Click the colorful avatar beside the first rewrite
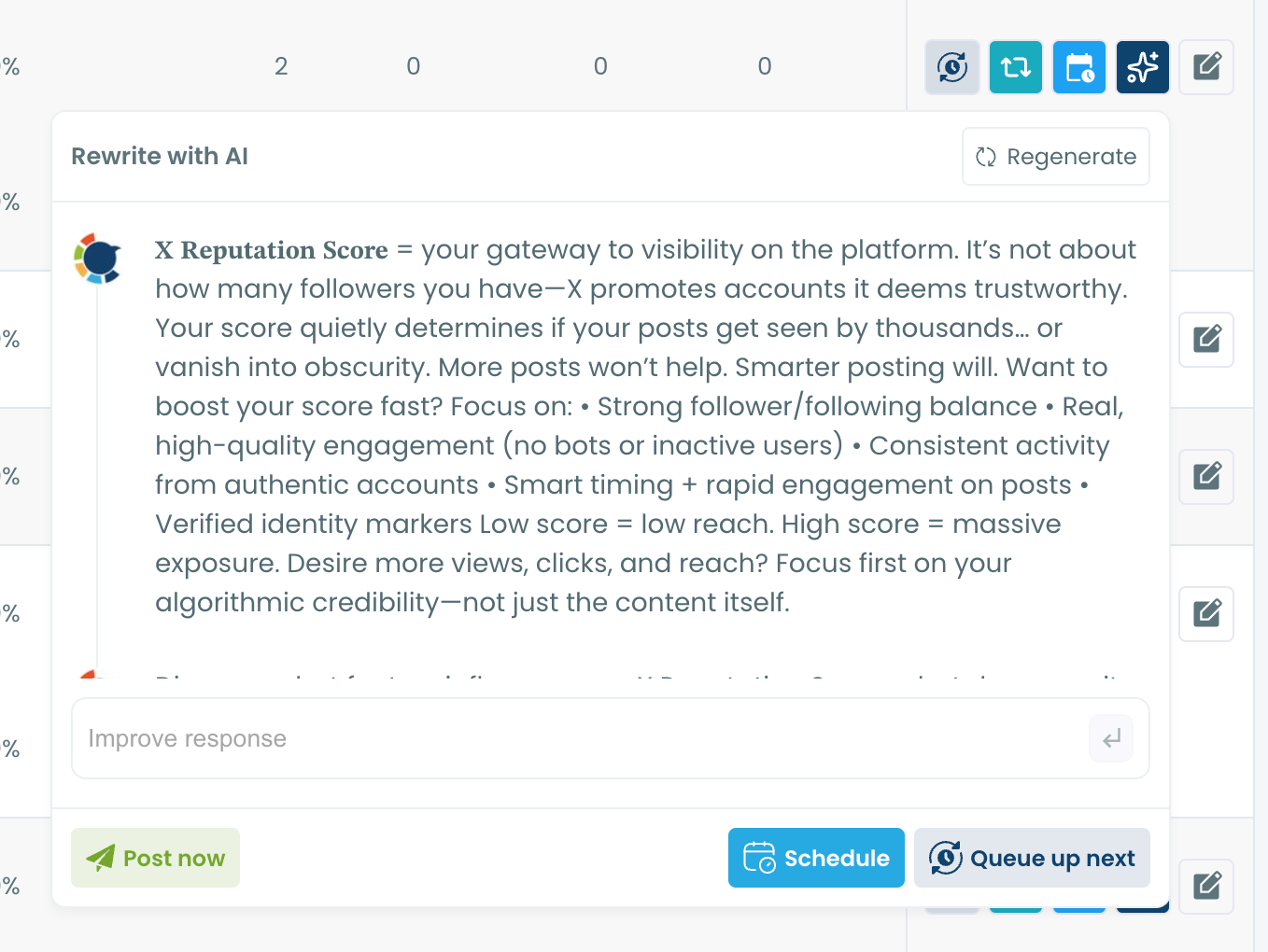Screen dimensions: 1268x952 click(98, 259)
